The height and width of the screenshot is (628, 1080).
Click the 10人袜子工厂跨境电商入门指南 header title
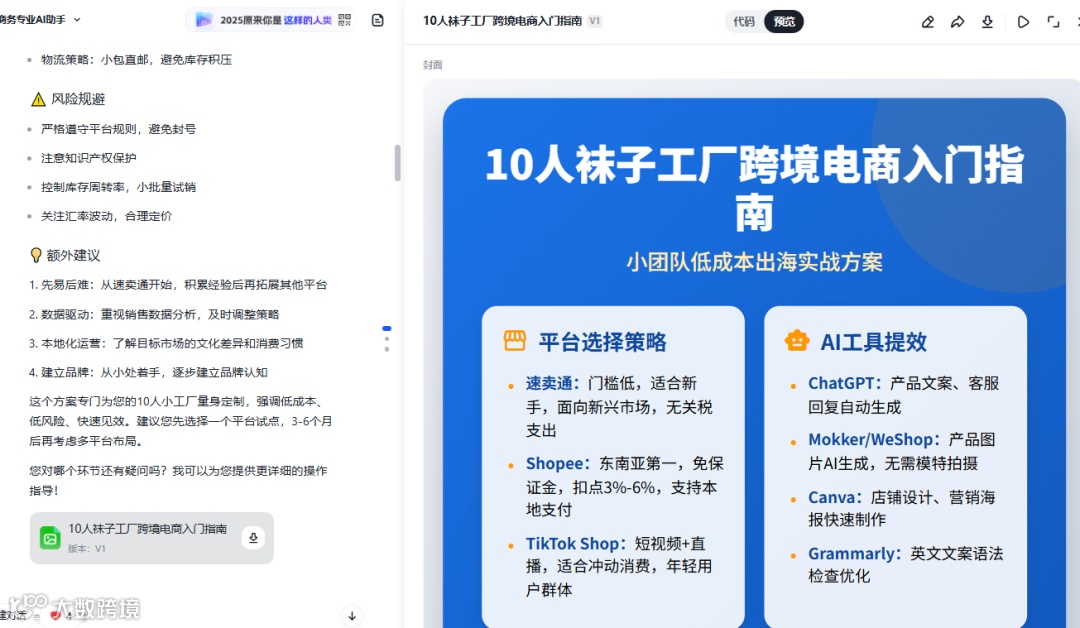[x=502, y=21]
